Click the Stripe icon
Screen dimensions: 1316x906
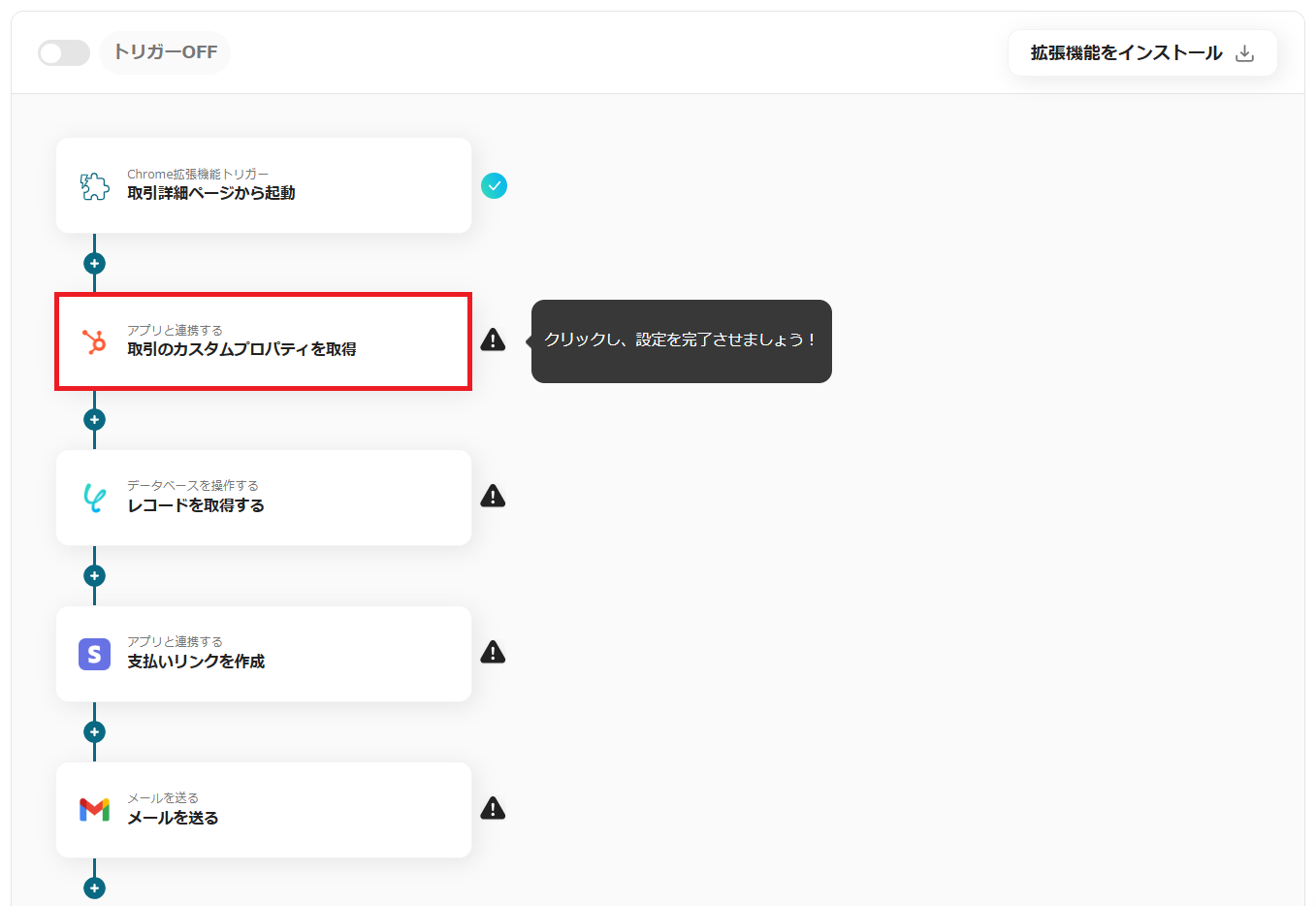coord(94,654)
